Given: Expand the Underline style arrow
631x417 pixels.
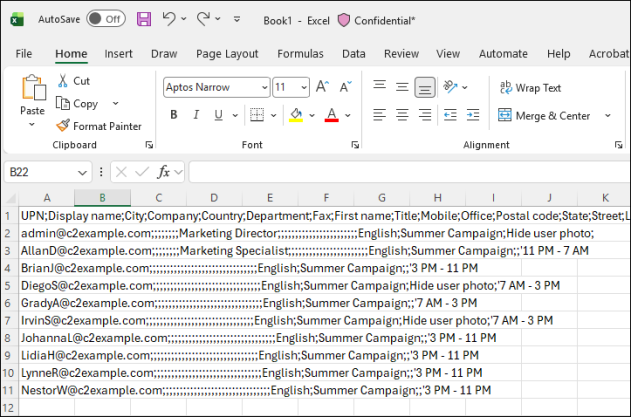Looking at the screenshot, I should point(235,116).
